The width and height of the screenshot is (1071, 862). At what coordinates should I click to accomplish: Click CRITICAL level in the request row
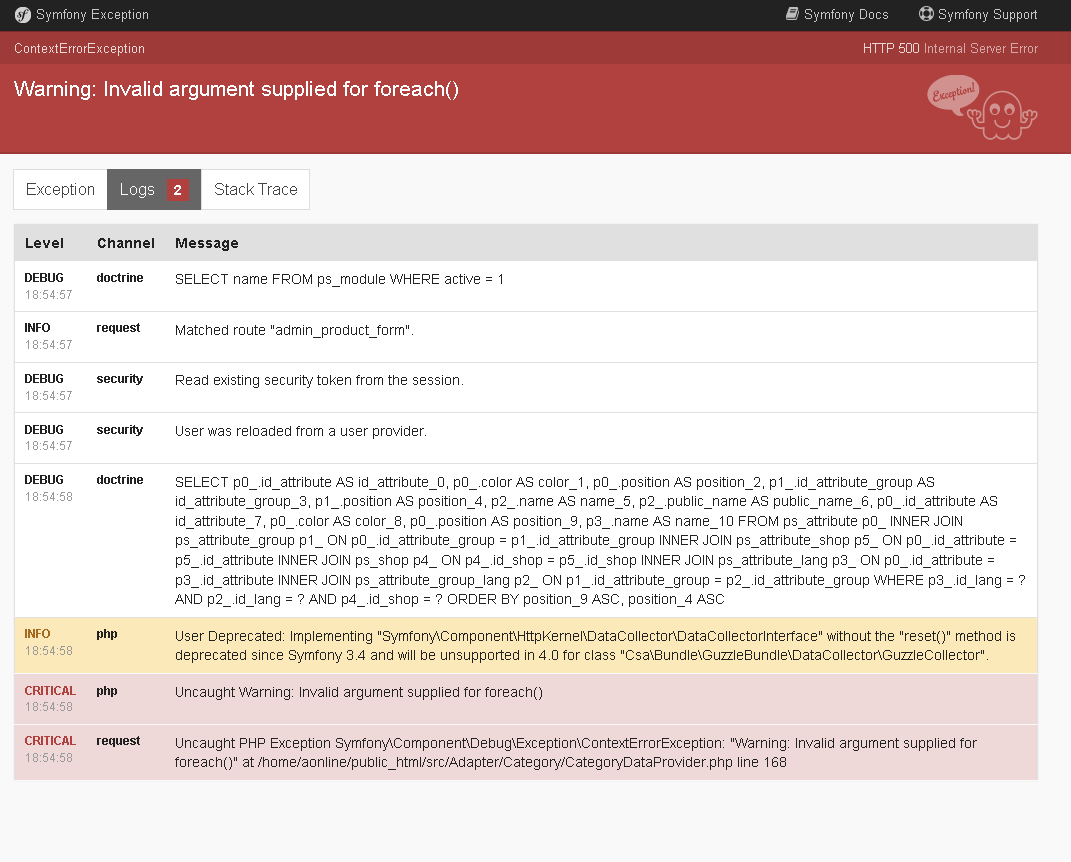[50, 740]
